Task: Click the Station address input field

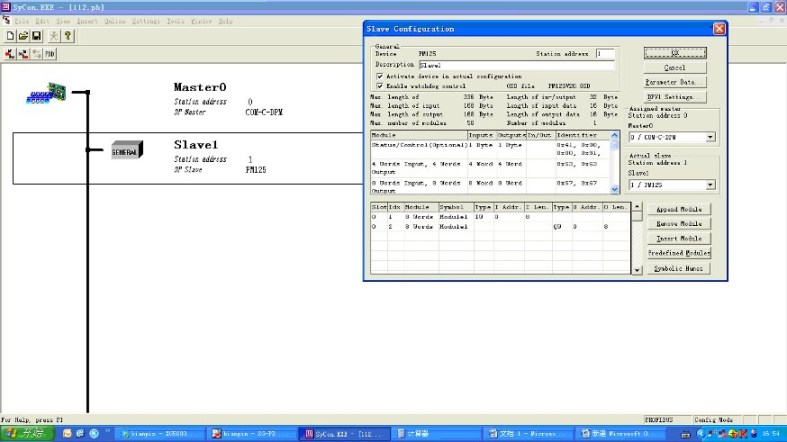Action: [604, 53]
